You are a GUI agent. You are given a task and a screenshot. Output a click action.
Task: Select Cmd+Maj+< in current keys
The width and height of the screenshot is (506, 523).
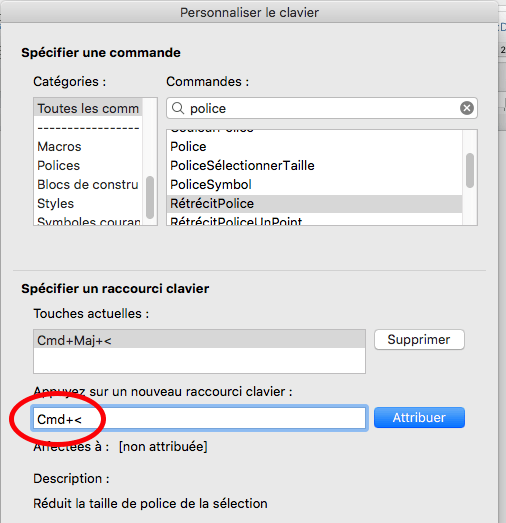click(199, 340)
